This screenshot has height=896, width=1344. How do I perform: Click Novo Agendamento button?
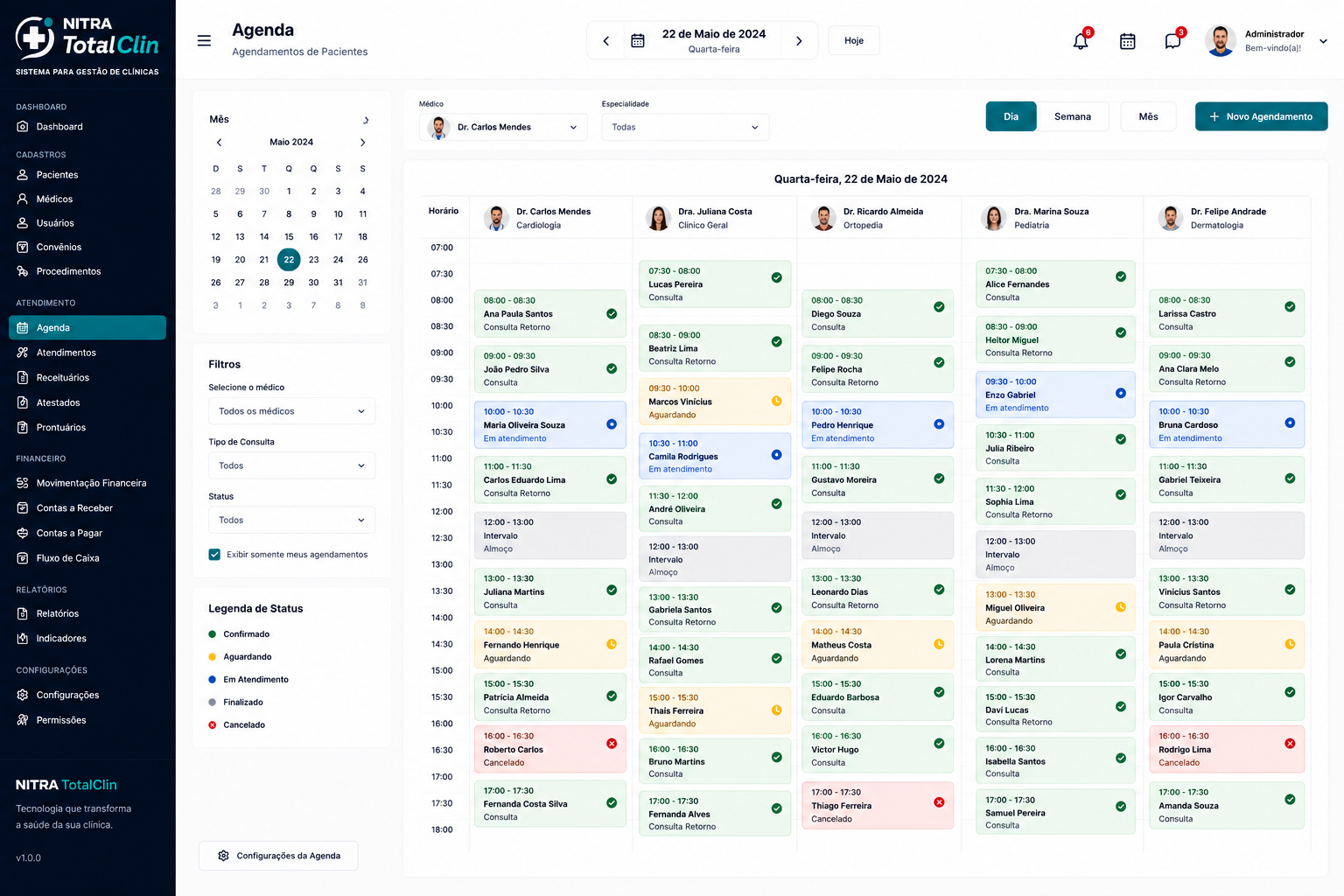(x=1261, y=116)
